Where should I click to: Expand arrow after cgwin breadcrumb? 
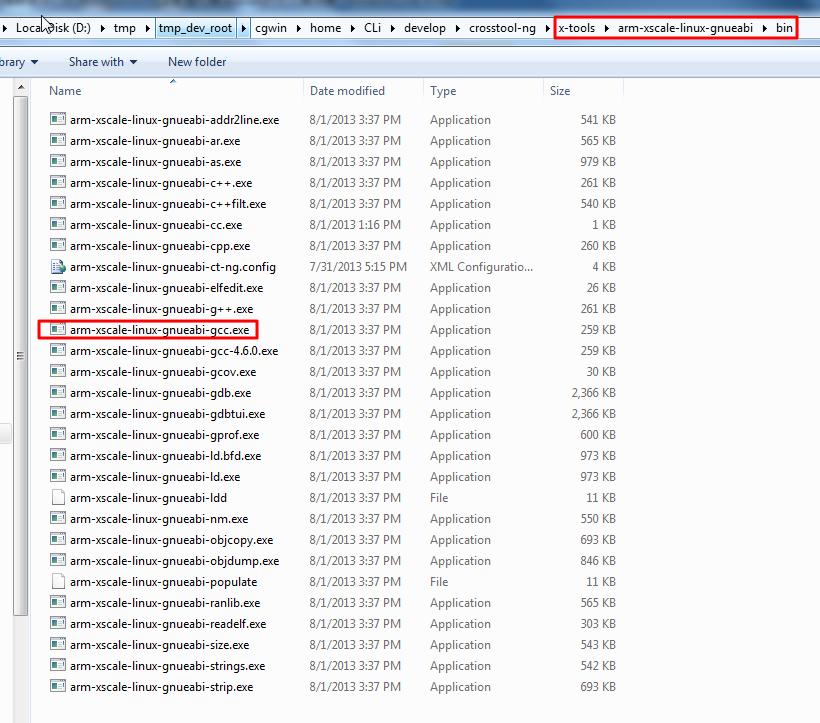click(298, 28)
